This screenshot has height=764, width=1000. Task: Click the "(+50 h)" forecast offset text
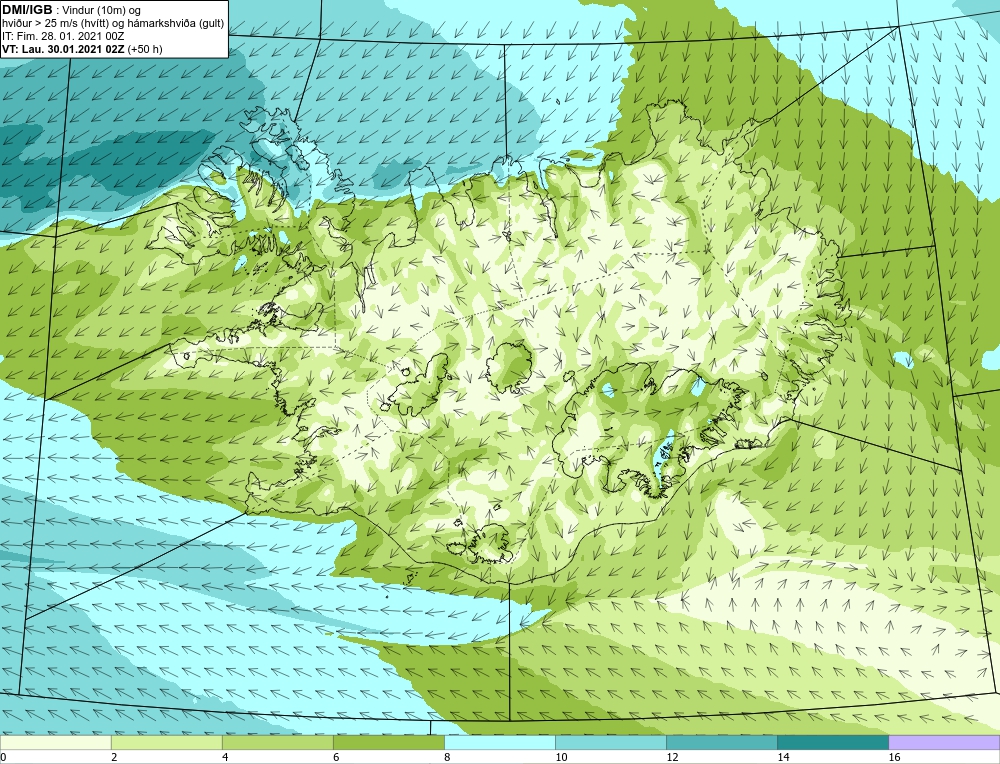[145, 49]
